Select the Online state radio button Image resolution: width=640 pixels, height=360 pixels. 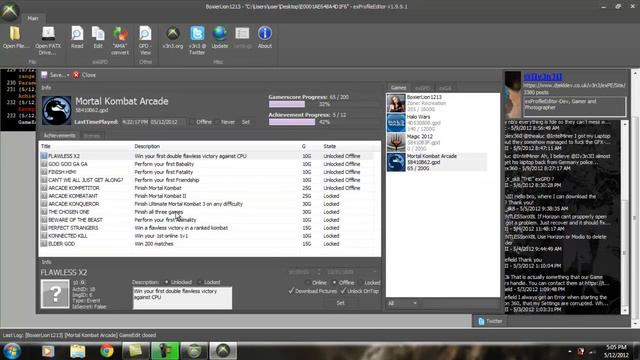[x=308, y=282]
